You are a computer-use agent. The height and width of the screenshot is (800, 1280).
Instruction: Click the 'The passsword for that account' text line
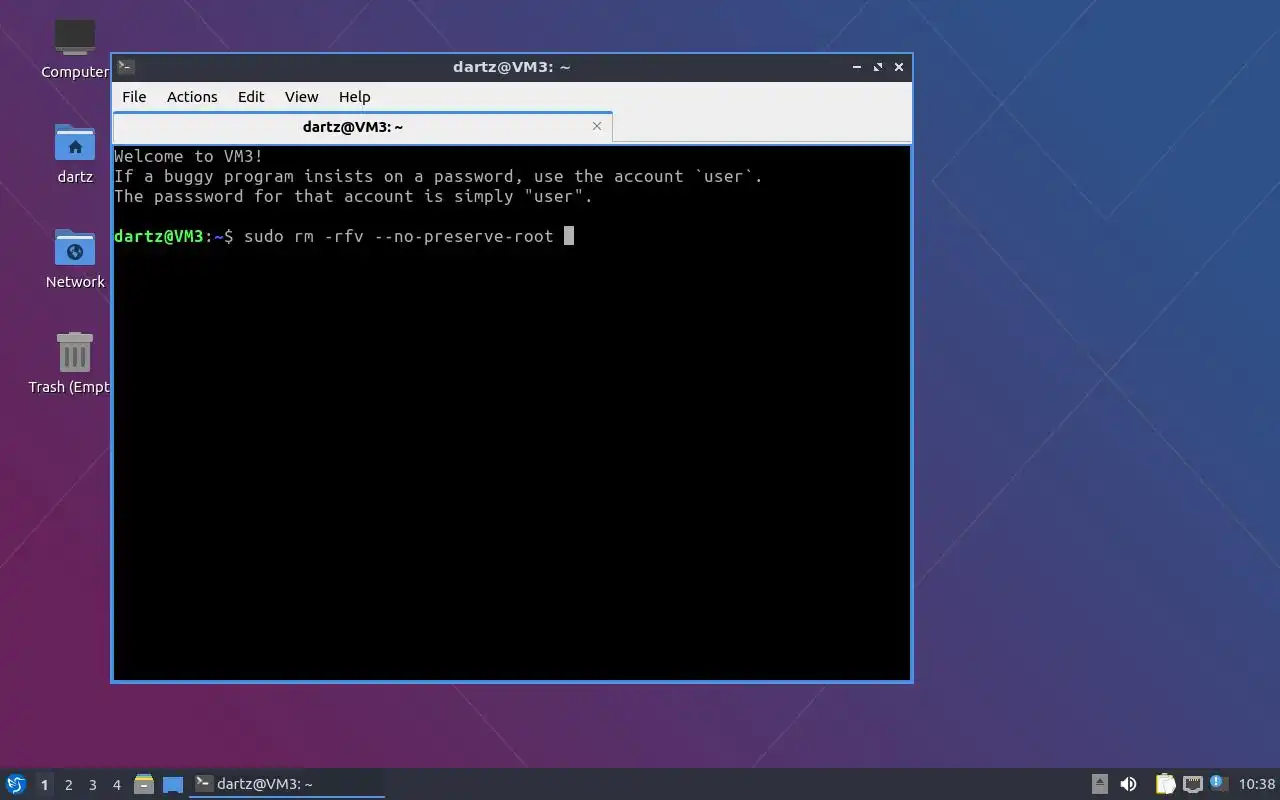click(x=353, y=196)
